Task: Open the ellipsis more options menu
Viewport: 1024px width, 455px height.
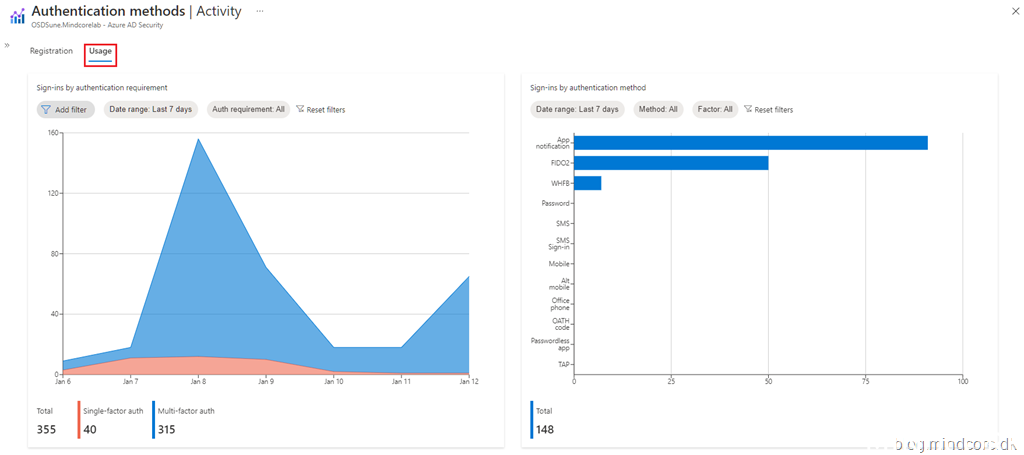Action: pos(260,10)
